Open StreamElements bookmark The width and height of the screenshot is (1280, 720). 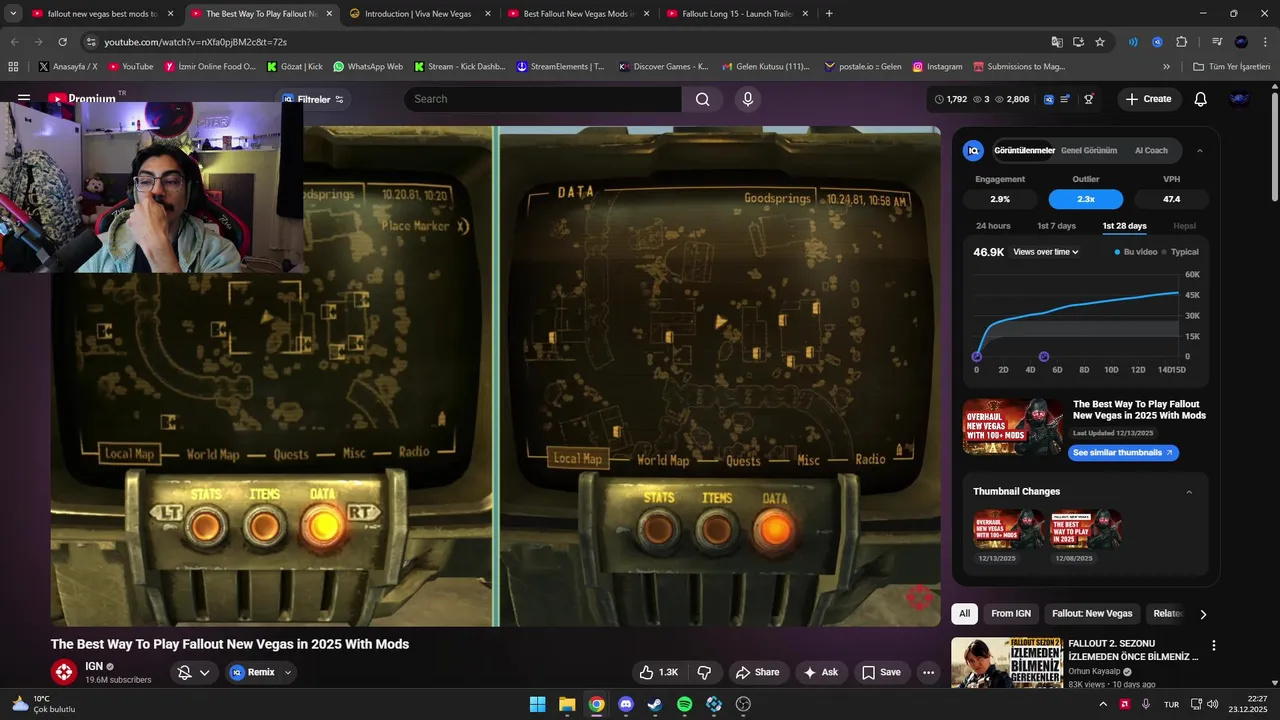560,67
